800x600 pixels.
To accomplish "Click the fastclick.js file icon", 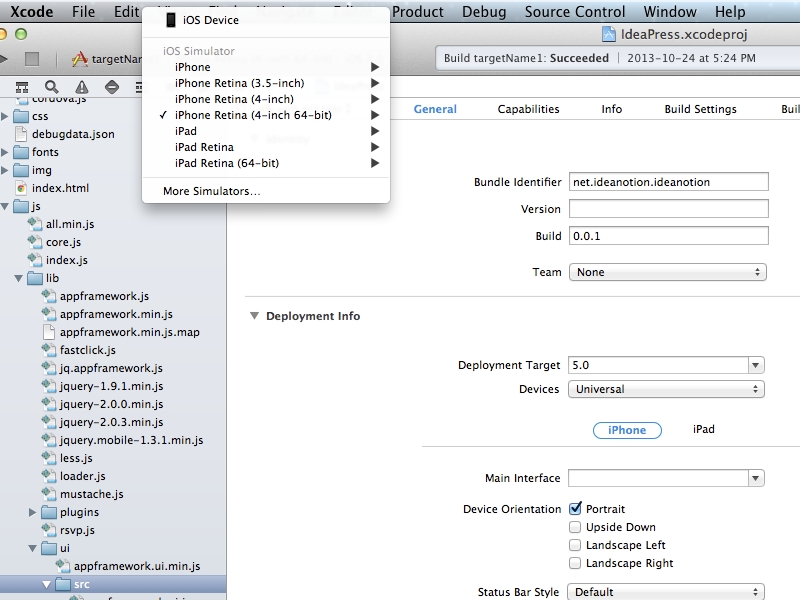I will [48, 350].
